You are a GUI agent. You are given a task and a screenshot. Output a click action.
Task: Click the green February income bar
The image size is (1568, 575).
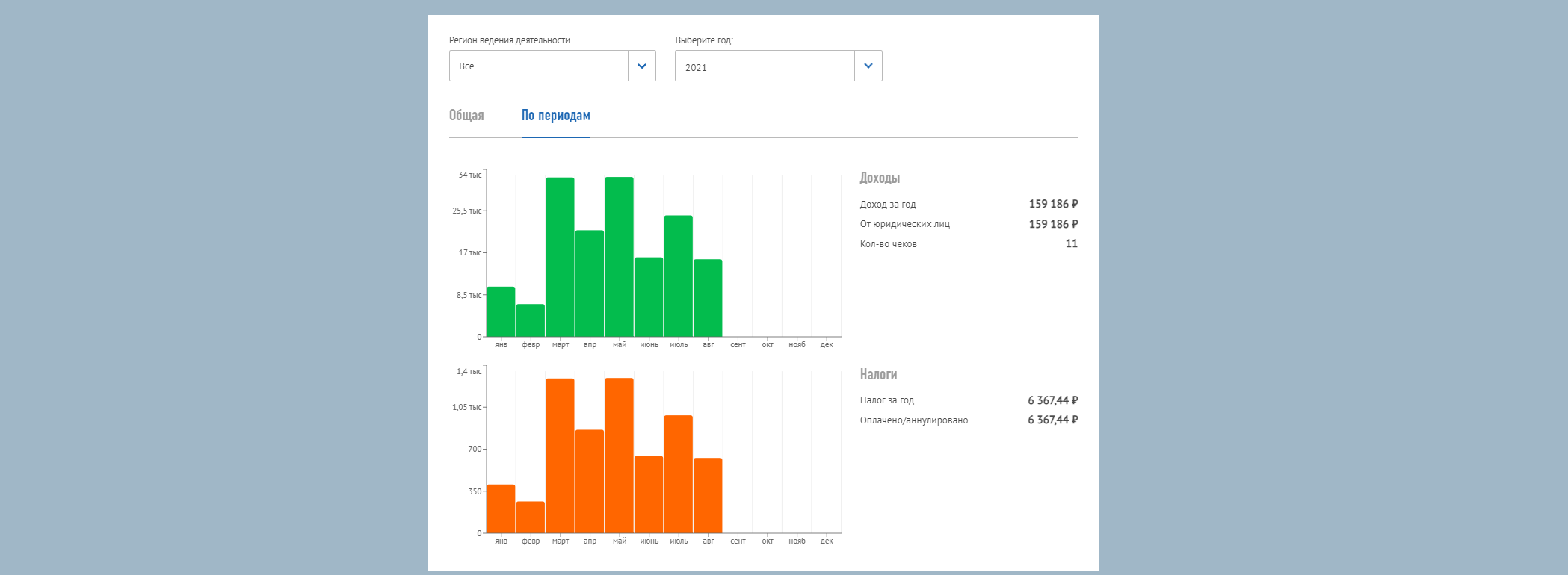click(x=530, y=320)
